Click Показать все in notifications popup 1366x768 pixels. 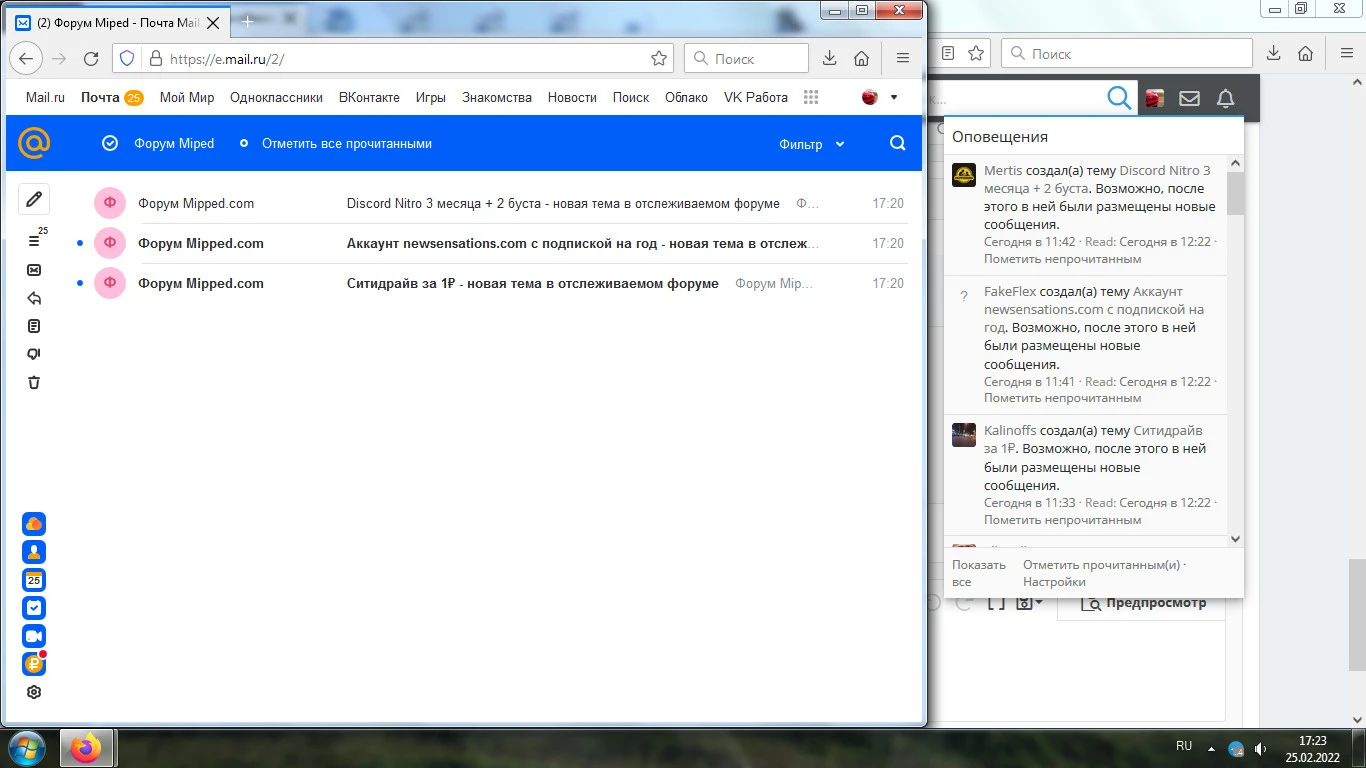(x=979, y=573)
